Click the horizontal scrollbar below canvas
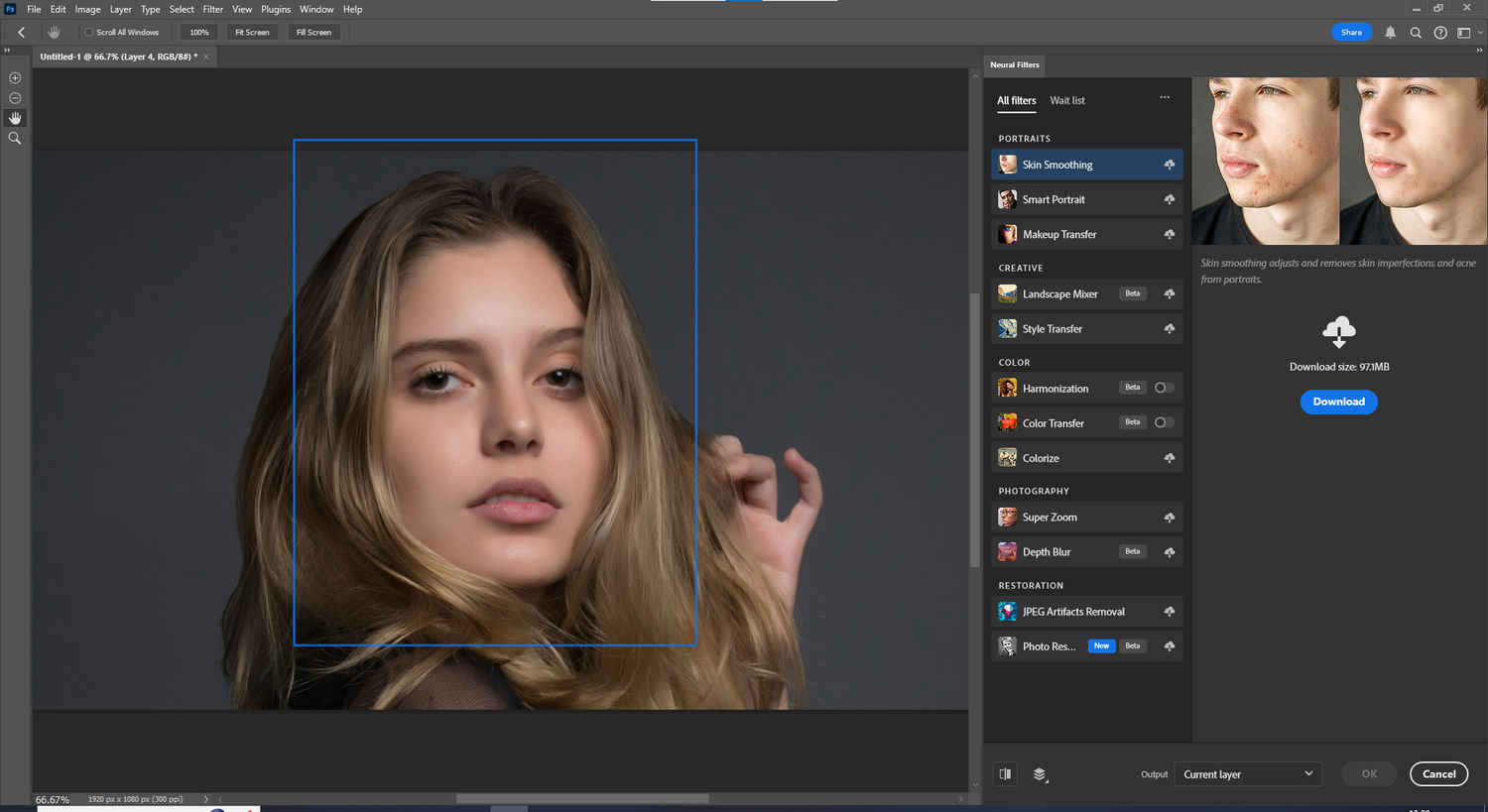The image size is (1488, 812). pos(582,799)
